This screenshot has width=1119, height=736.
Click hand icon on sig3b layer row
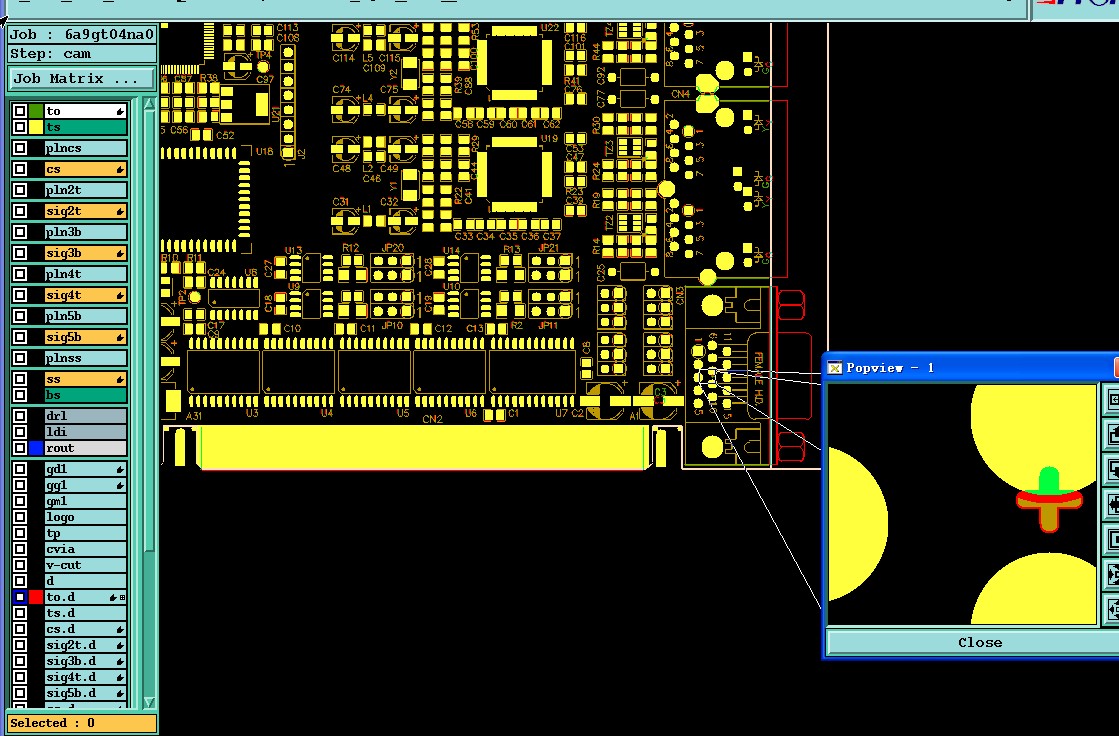coord(120,253)
